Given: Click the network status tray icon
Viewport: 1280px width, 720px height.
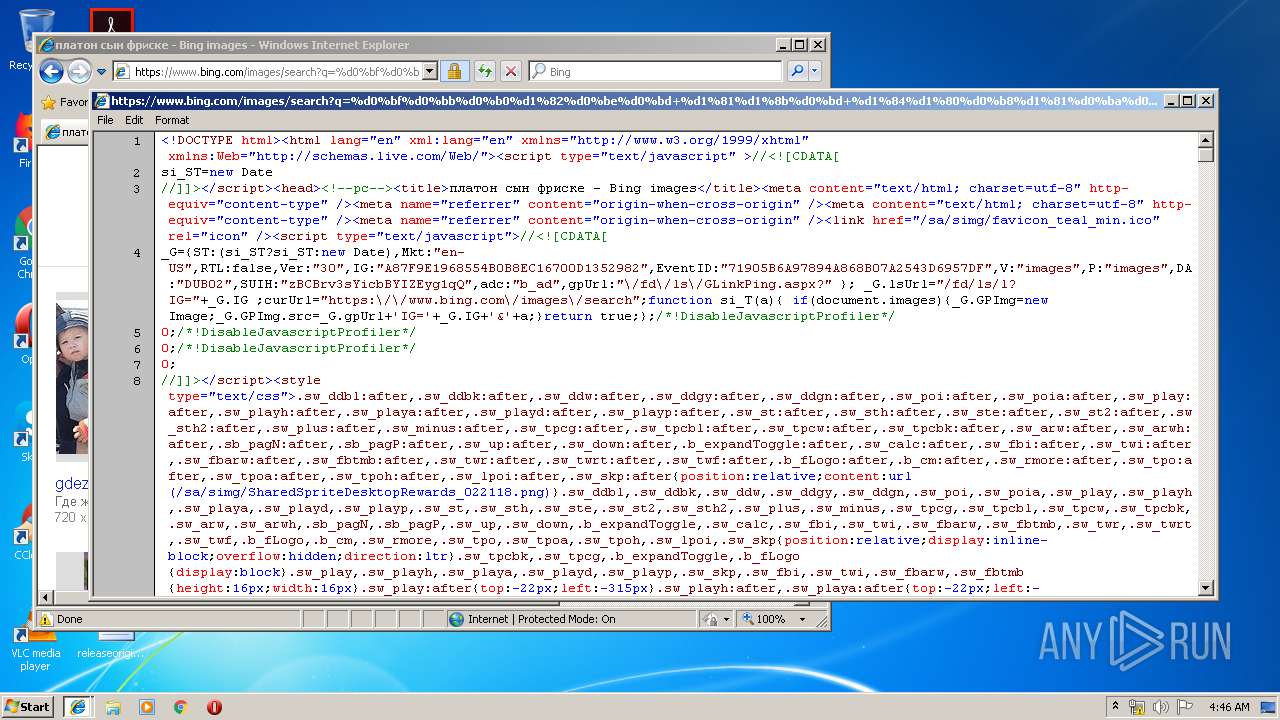Looking at the screenshot, I should click(1138, 706).
